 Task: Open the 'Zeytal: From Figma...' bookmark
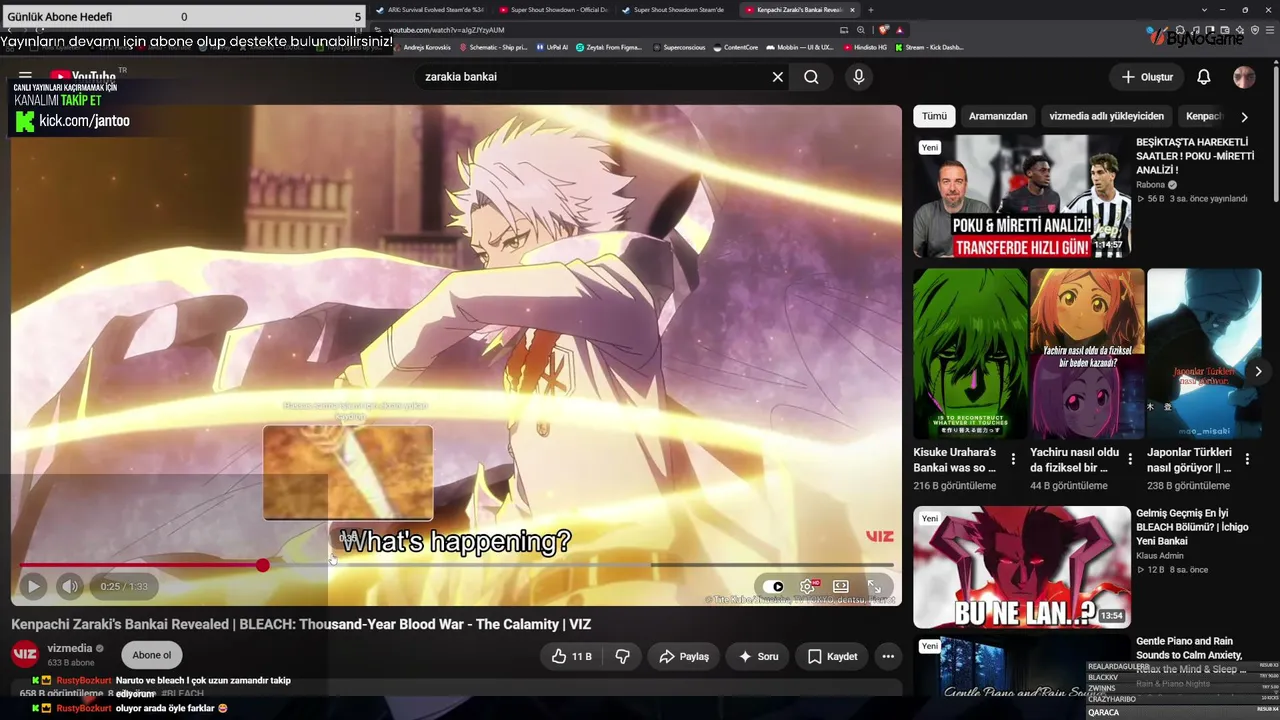click(x=610, y=47)
